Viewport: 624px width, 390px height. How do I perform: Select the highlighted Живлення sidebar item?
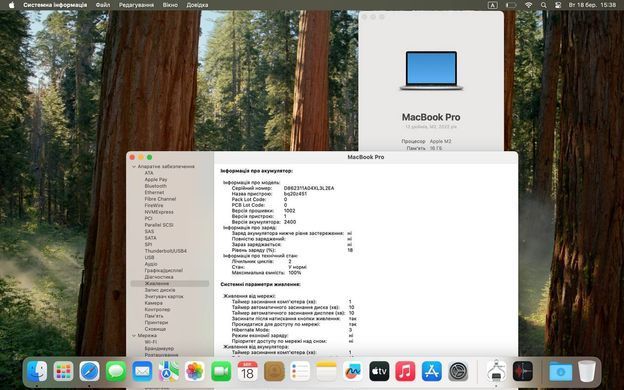click(x=170, y=283)
